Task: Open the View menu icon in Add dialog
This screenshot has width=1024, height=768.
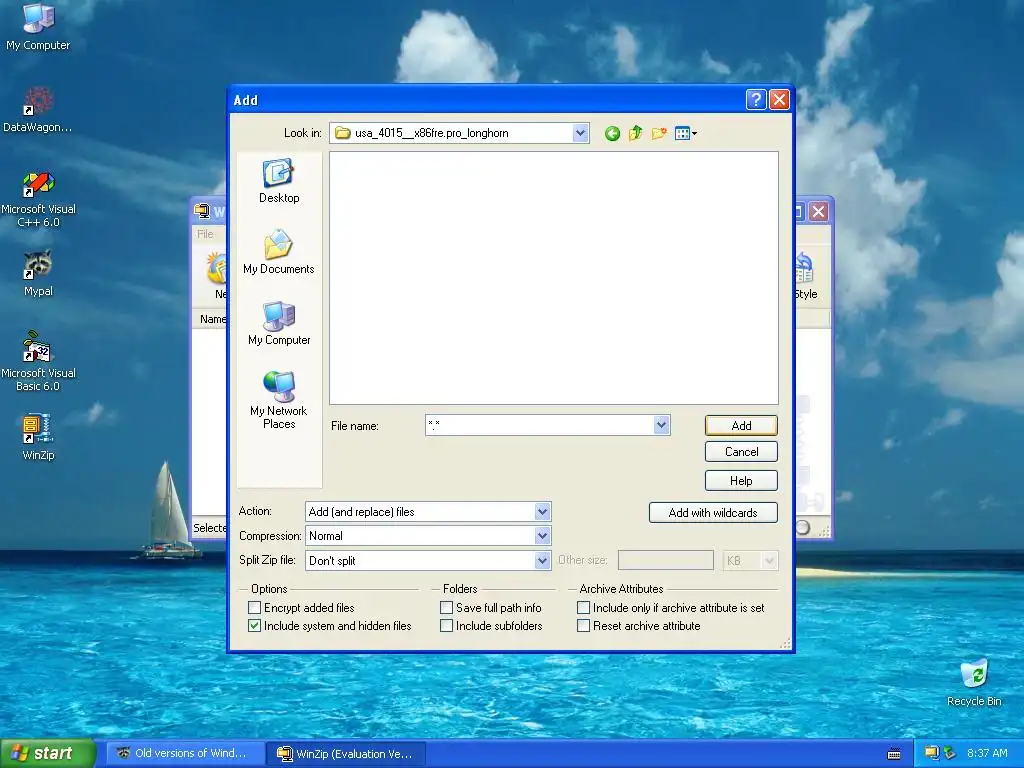Action: pyautogui.click(x=686, y=134)
